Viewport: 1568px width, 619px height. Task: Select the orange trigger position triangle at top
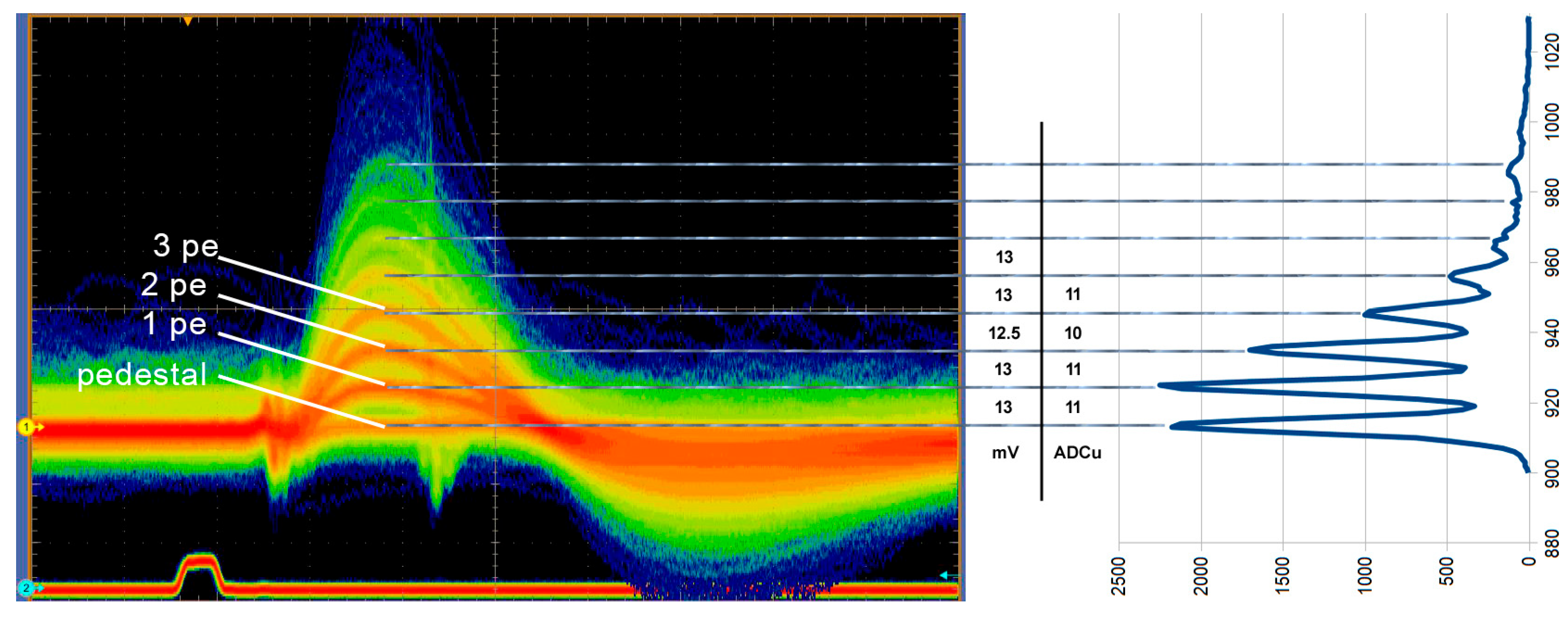pos(188,21)
